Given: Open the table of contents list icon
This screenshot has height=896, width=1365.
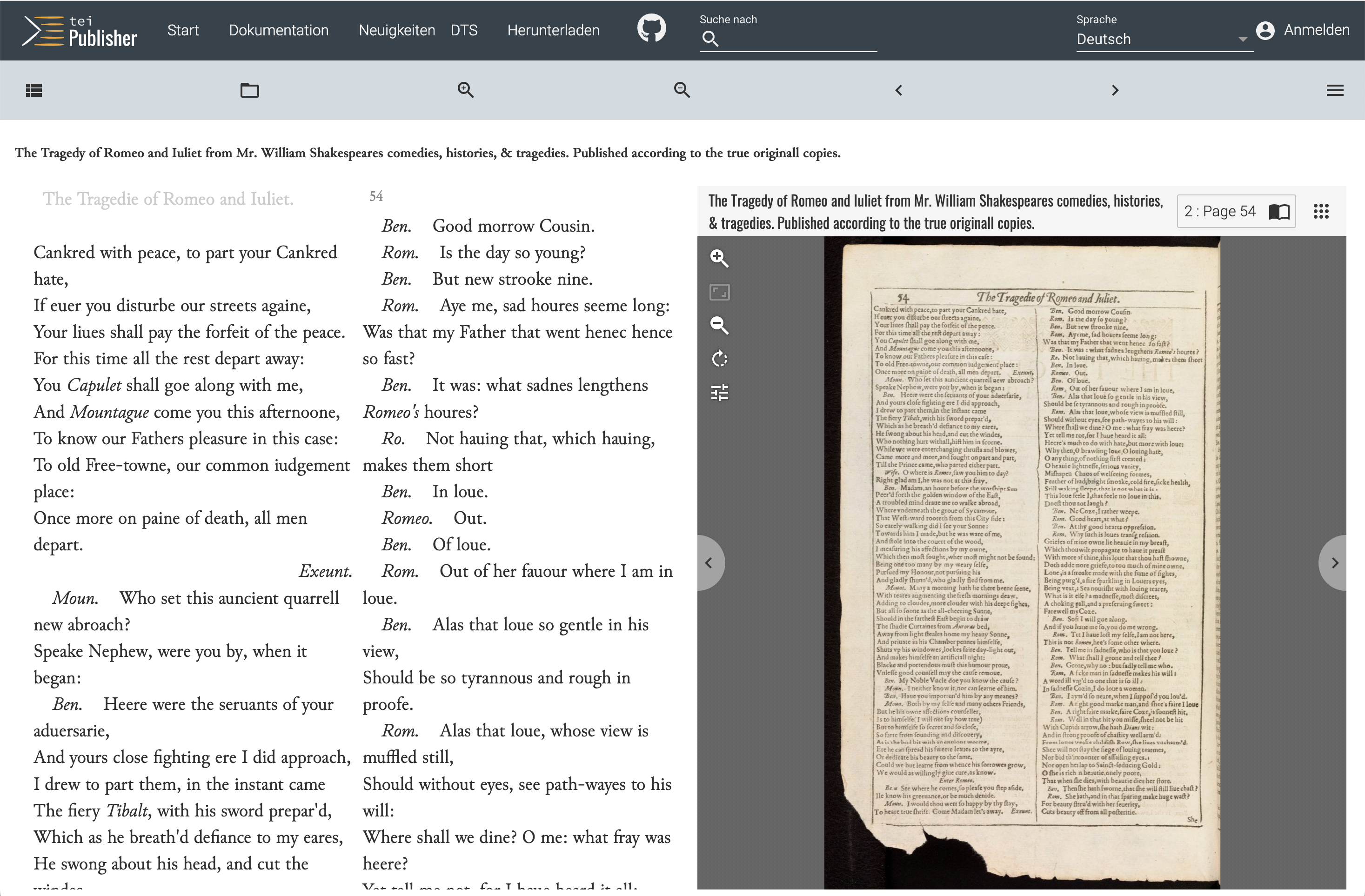Looking at the screenshot, I should pyautogui.click(x=34, y=90).
